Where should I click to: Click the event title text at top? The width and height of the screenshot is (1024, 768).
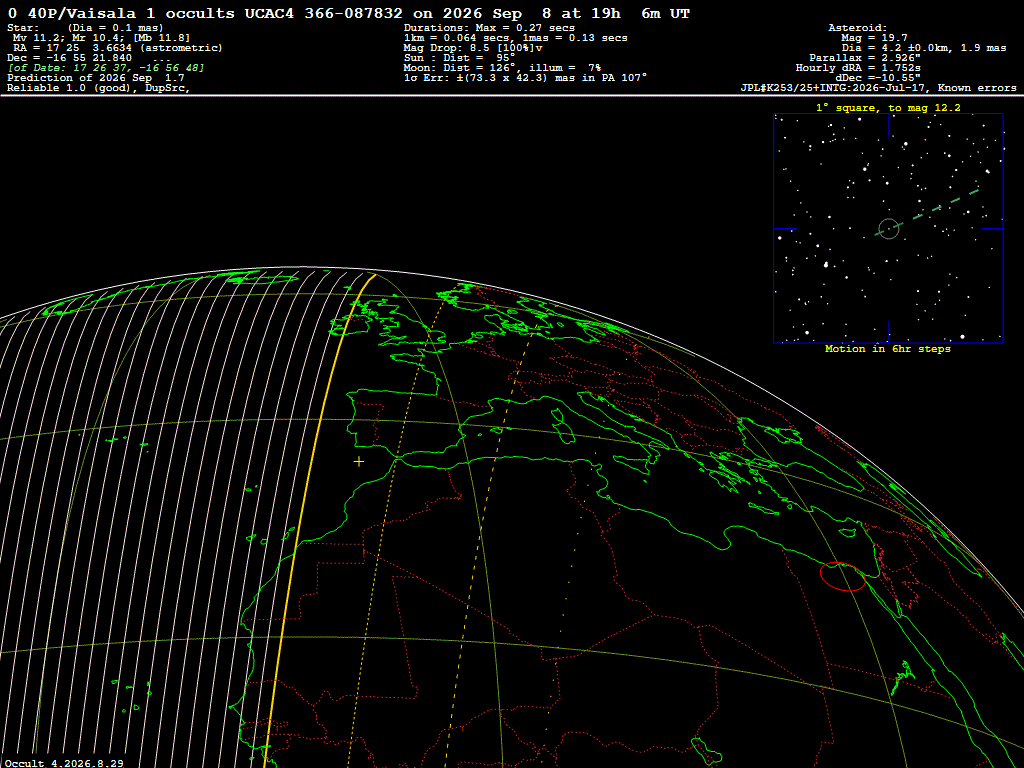coord(349,13)
